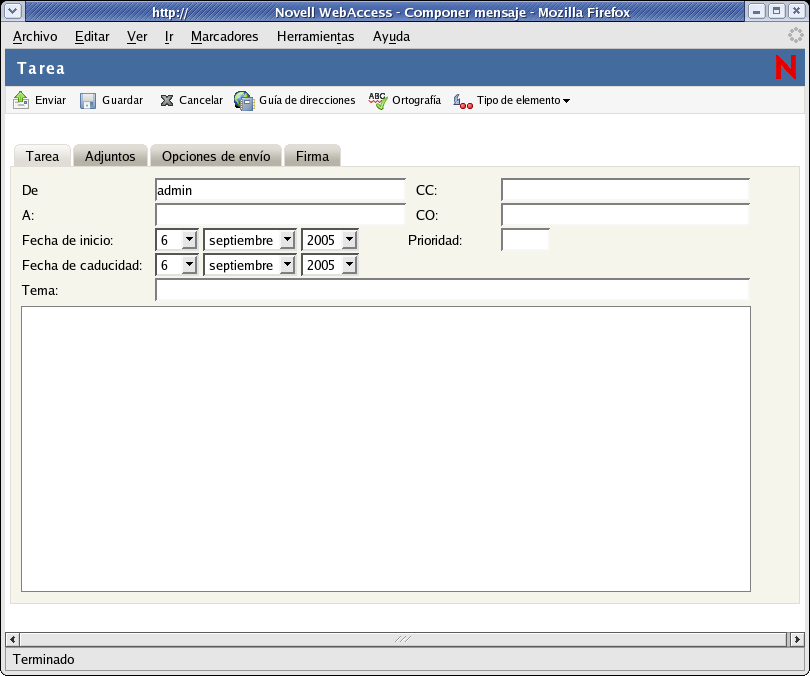Open the Herramientas menu
The image size is (810, 676).
click(316, 37)
